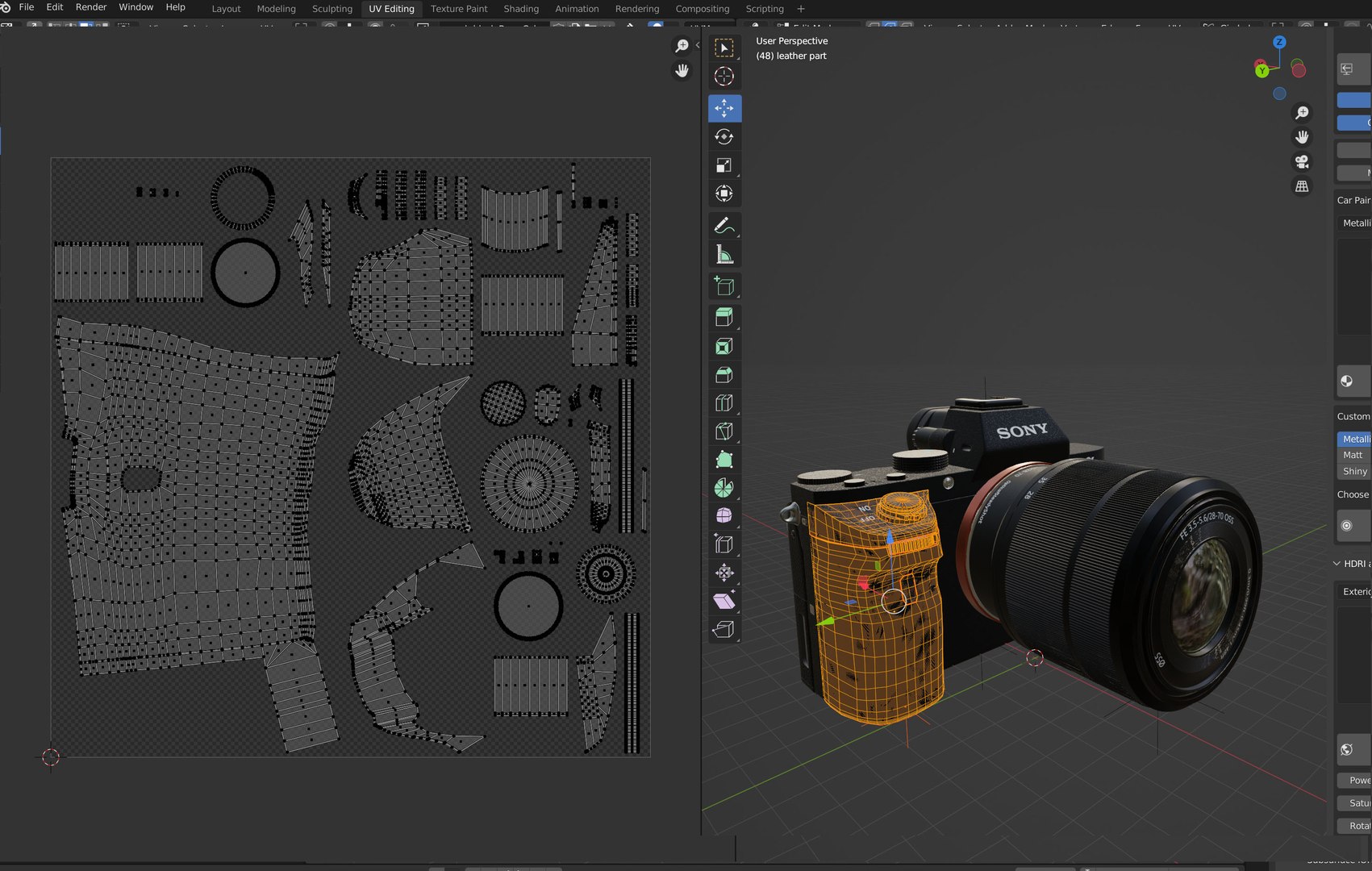
Task: Switch to the Layout workspace tab
Action: click(226, 9)
